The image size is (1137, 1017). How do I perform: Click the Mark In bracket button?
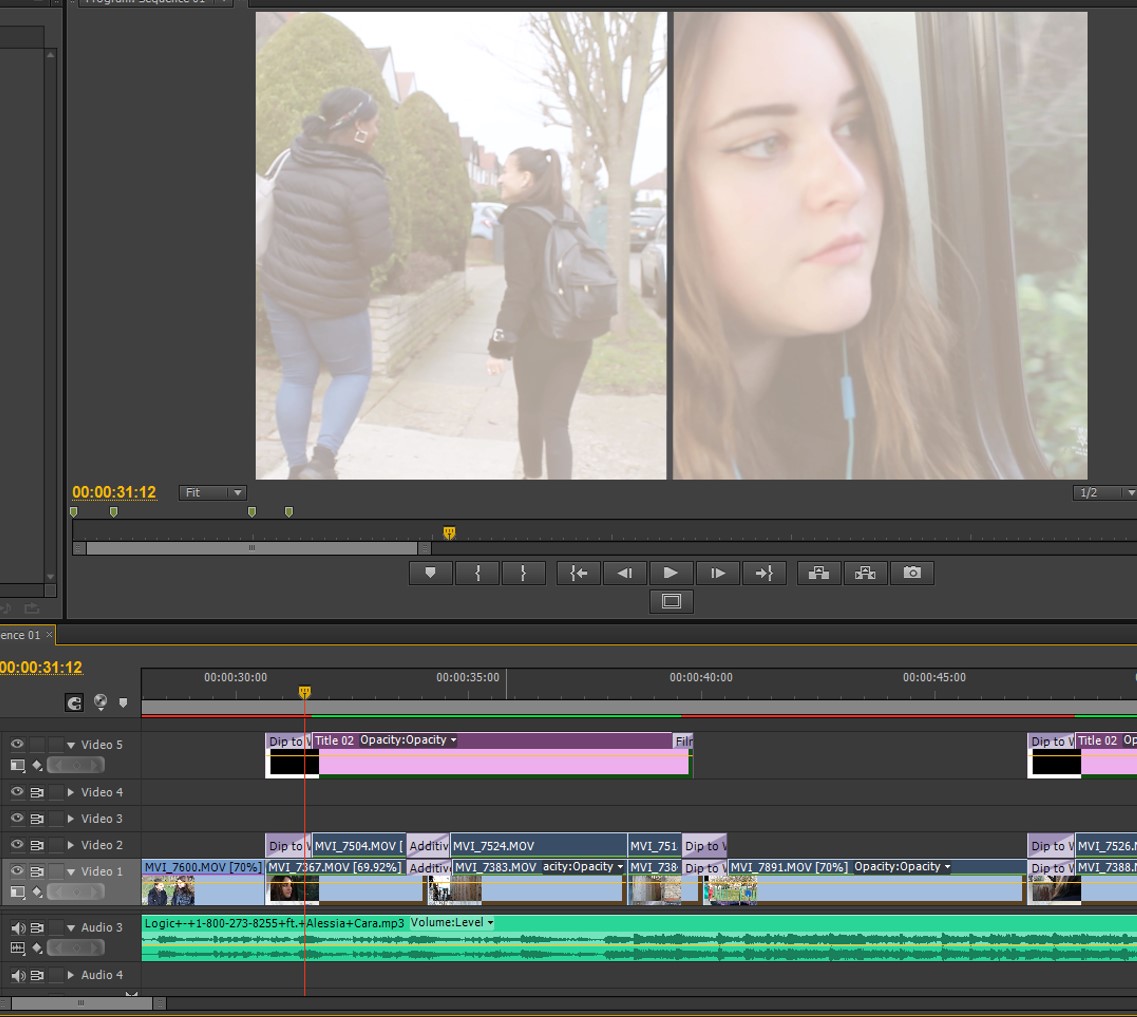coord(477,573)
